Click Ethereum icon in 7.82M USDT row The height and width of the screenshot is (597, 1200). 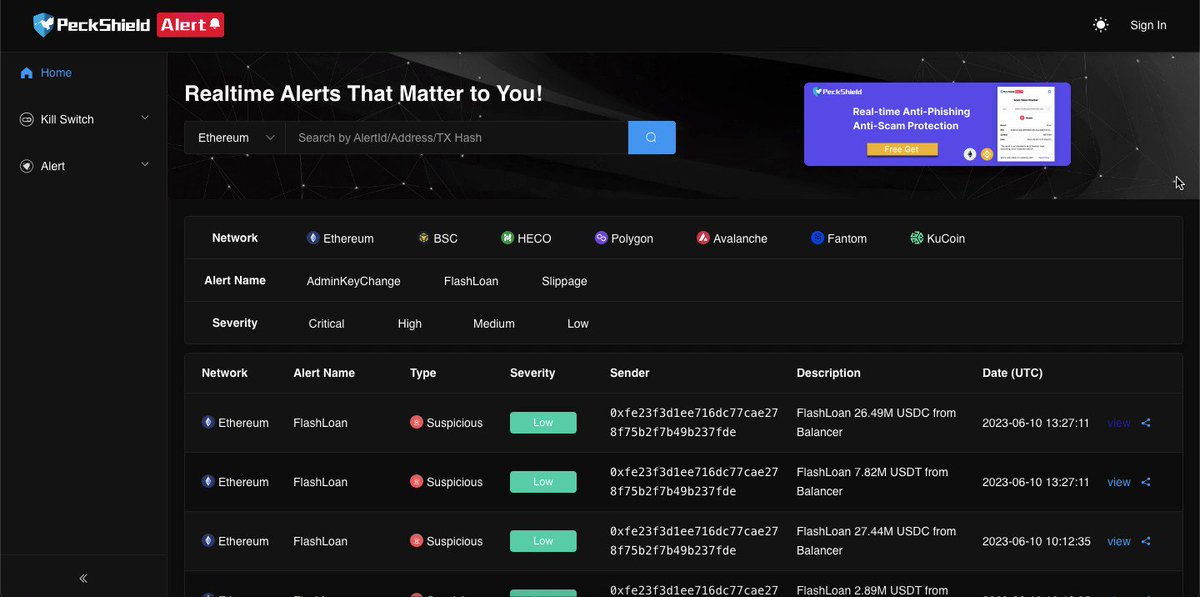pos(208,482)
